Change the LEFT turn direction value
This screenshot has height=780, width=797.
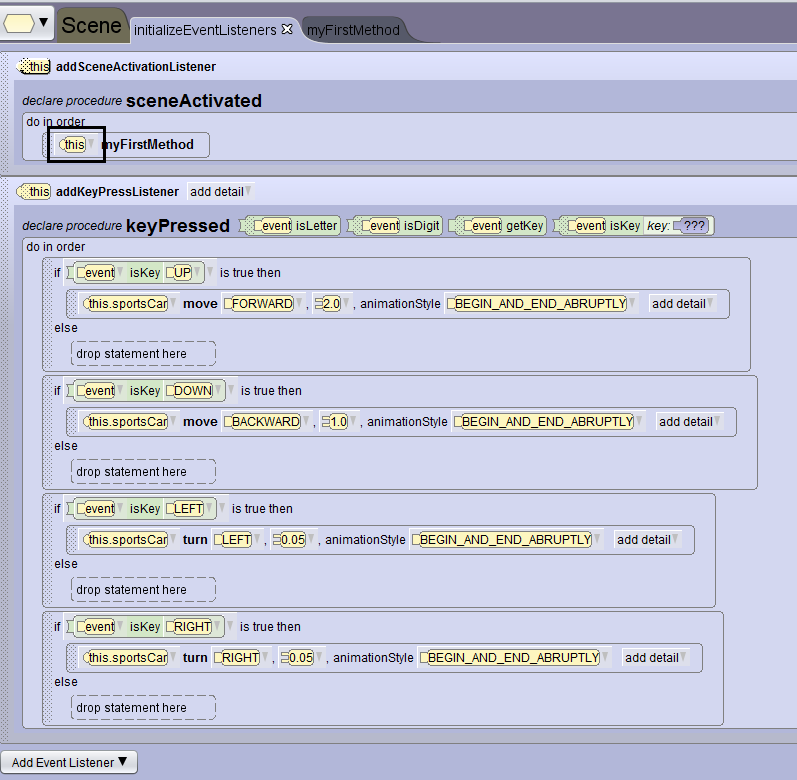click(237, 540)
